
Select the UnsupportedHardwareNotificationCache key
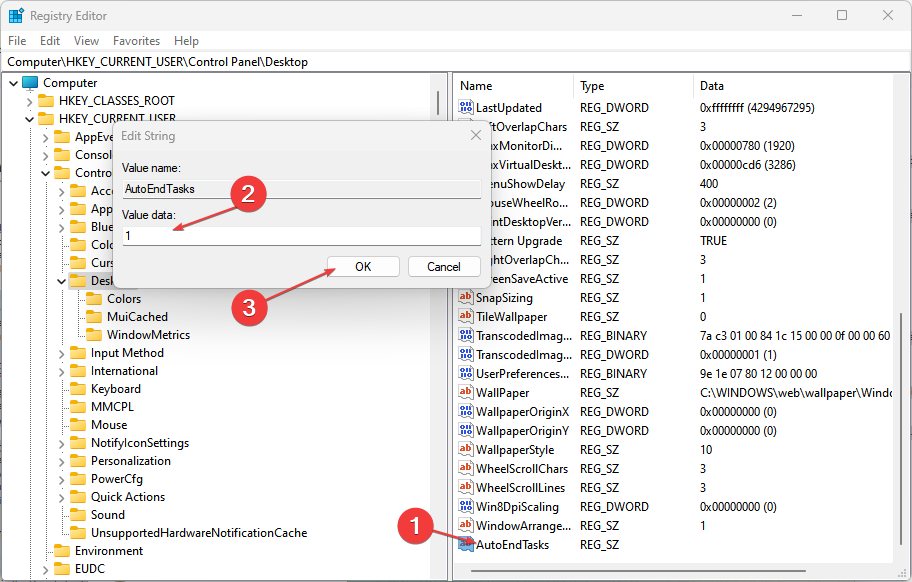click(x=199, y=533)
